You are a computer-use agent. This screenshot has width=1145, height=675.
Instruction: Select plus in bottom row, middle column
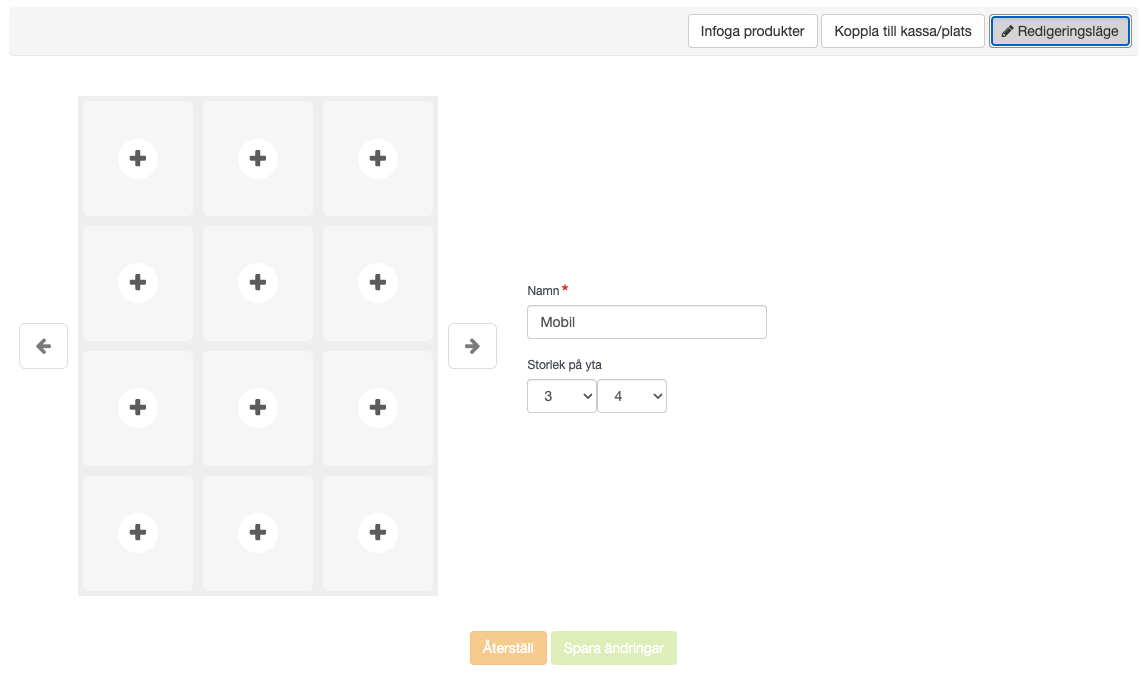click(258, 533)
